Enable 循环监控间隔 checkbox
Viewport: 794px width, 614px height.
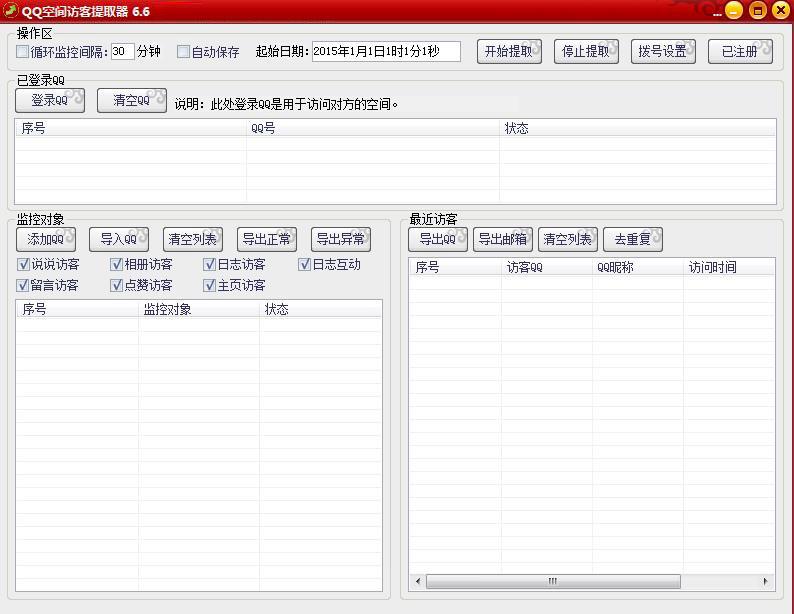point(22,52)
